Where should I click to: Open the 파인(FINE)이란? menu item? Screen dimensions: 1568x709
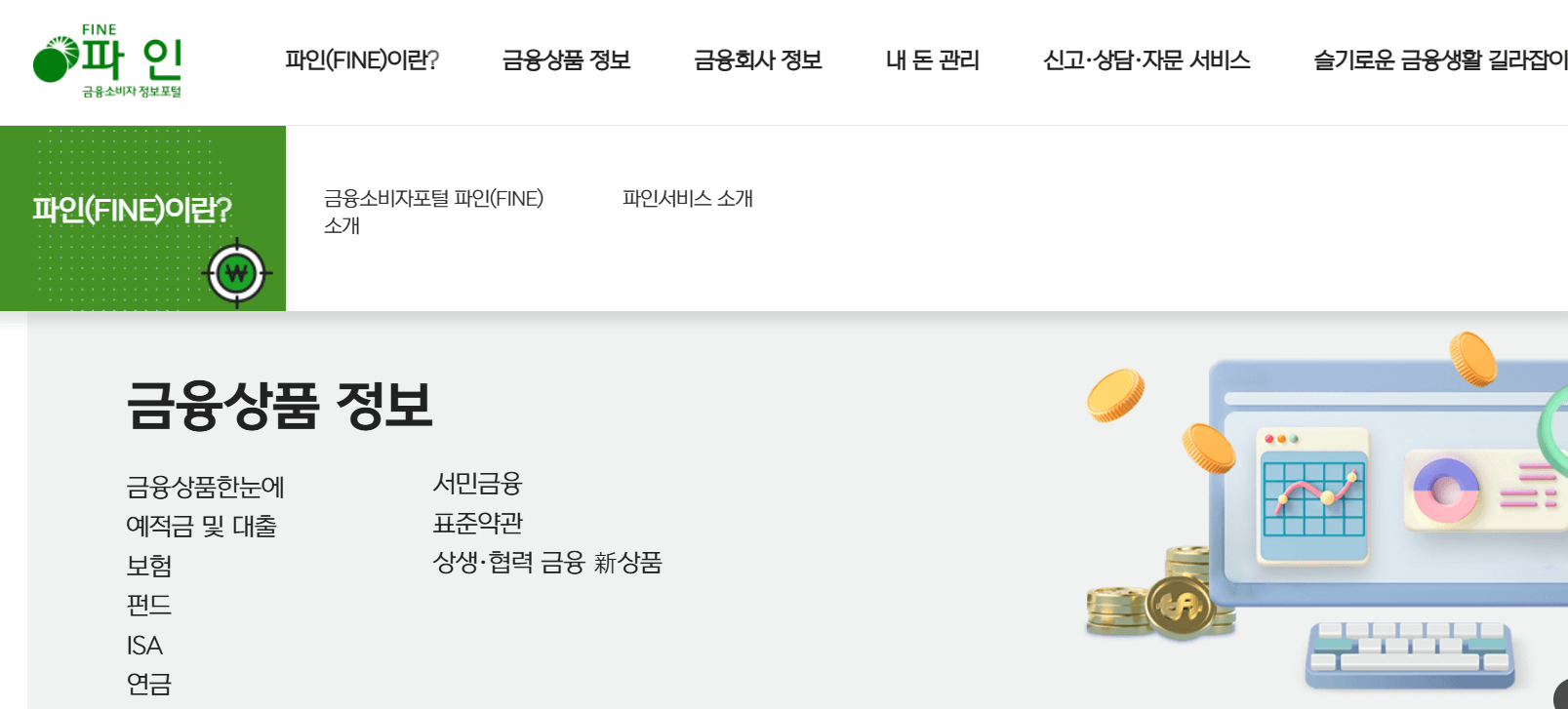(x=362, y=60)
